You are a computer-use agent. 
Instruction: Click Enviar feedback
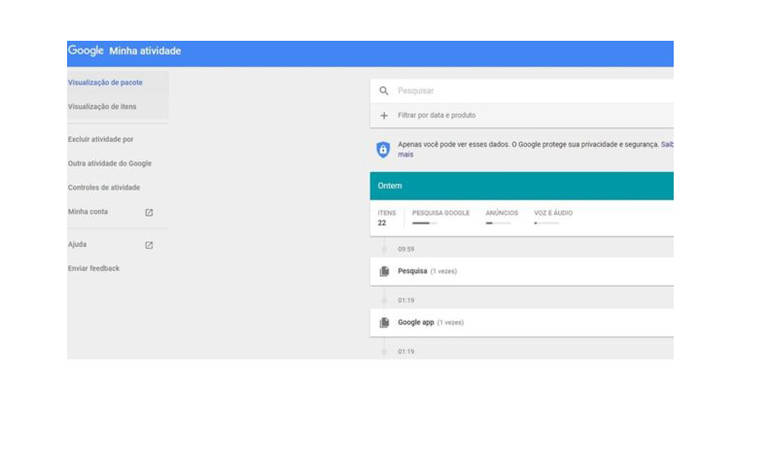(x=94, y=268)
